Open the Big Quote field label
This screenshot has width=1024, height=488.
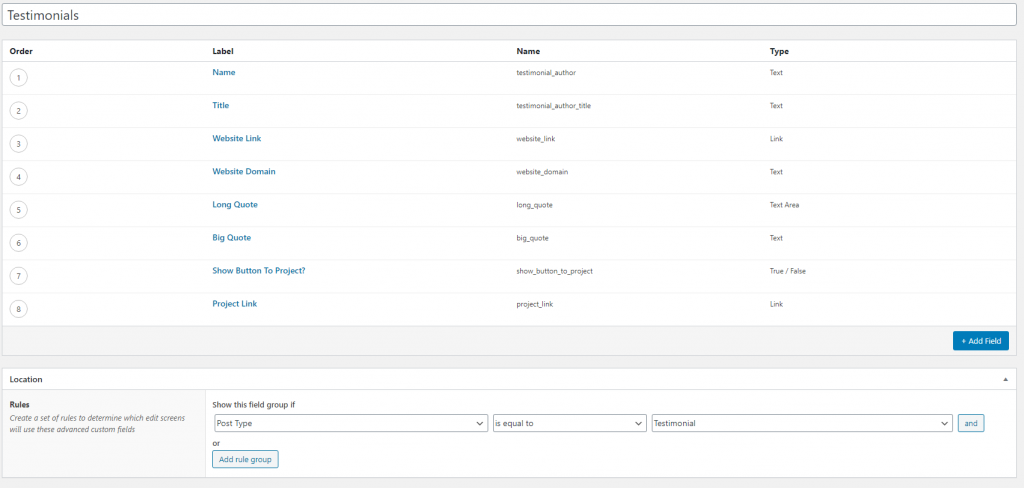232,238
